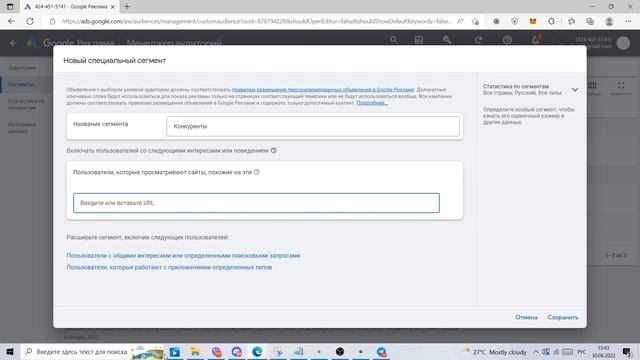This screenshot has height=360, width=640.
Task: Open Источники данных in the sidebar
Action: (x=22, y=128)
